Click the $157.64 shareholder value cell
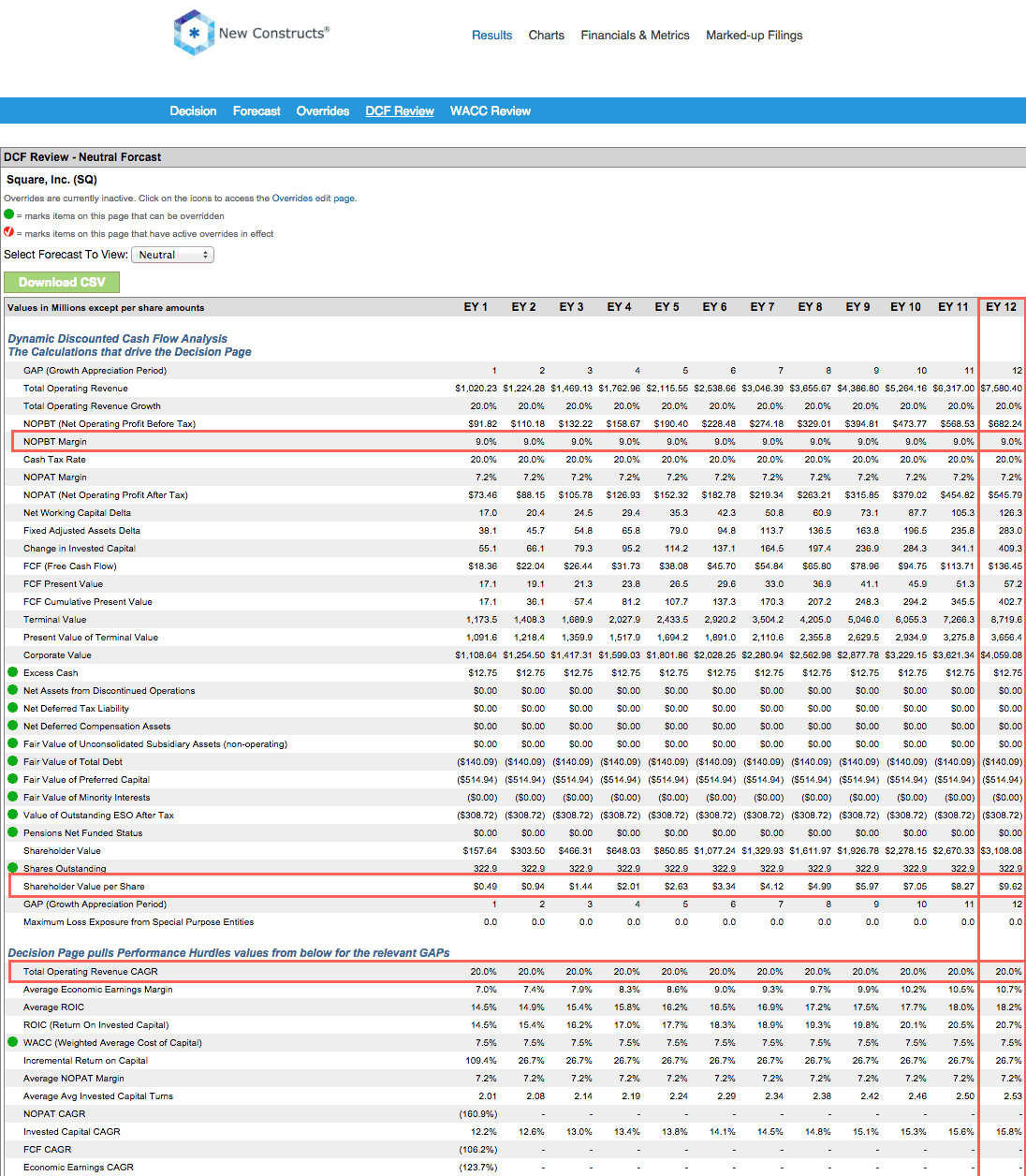 click(x=480, y=851)
